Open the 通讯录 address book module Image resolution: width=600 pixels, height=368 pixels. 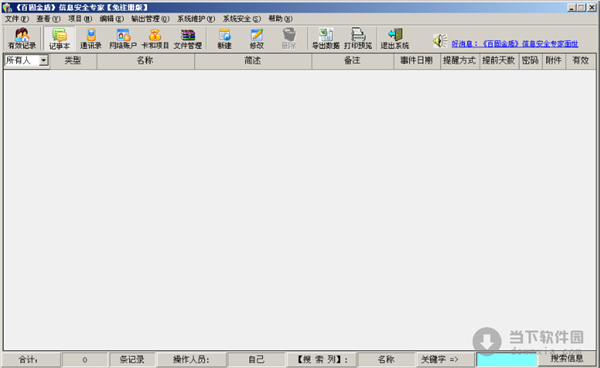[x=91, y=39]
